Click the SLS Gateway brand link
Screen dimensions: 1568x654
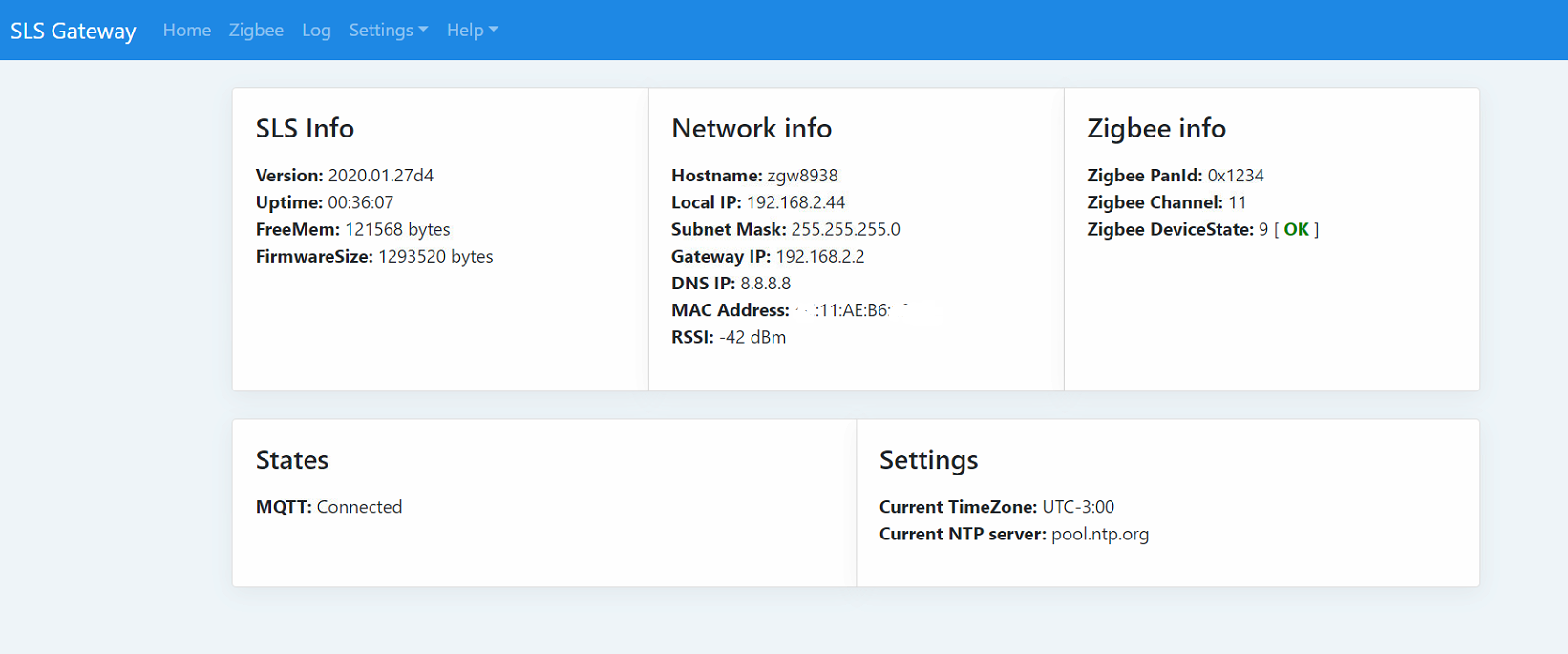pos(74,31)
